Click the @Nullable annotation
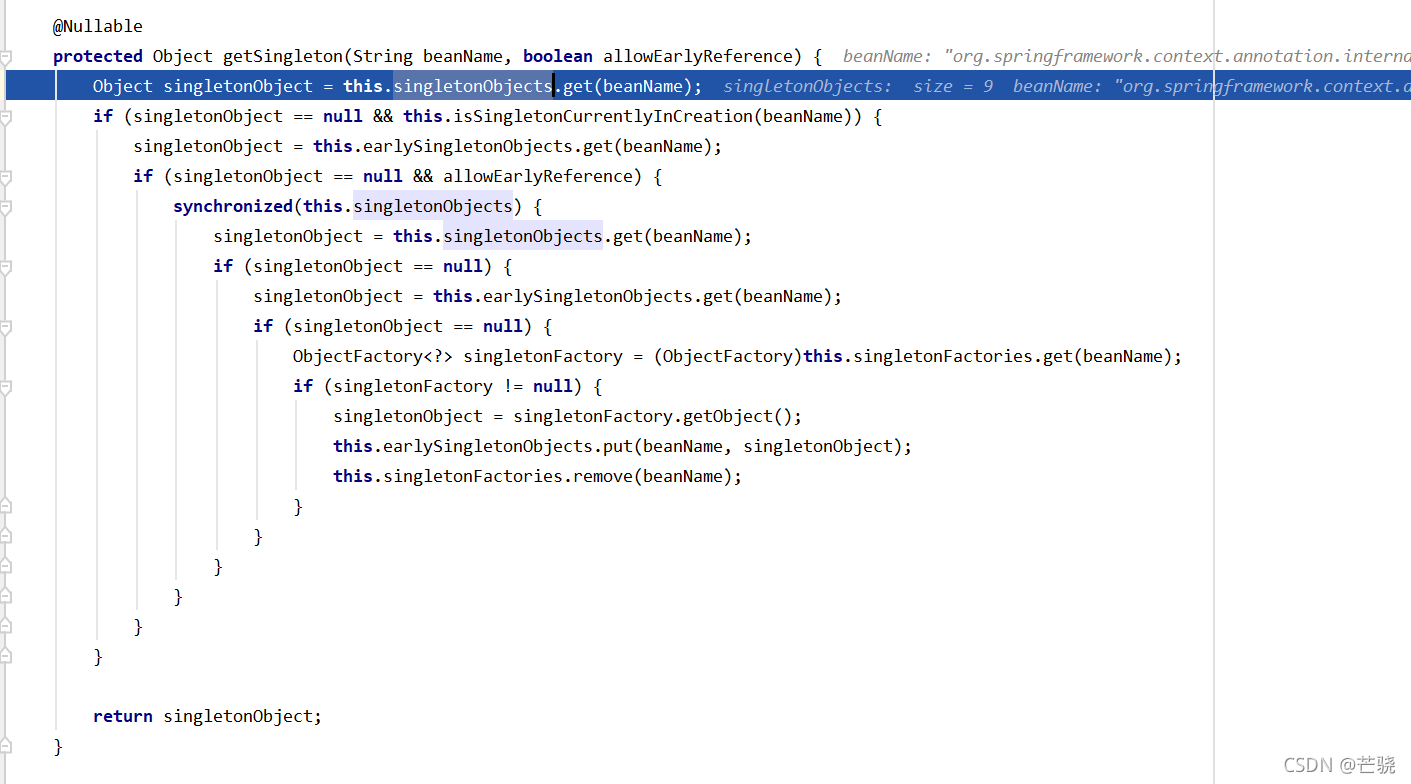The width and height of the screenshot is (1411, 784). pyautogui.click(x=98, y=26)
